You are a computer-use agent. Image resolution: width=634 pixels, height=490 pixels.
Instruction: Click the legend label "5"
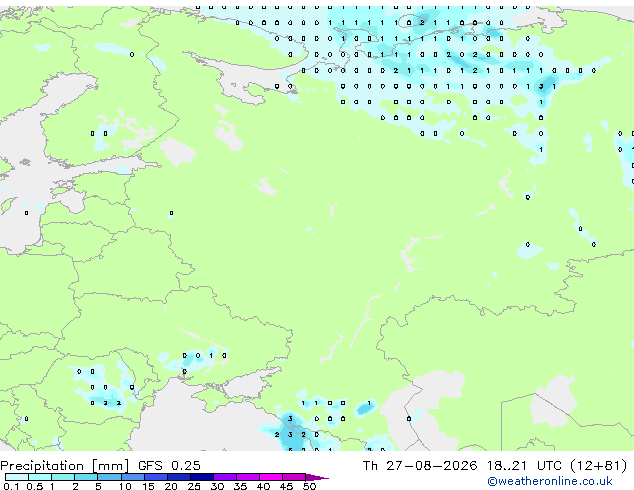point(98,486)
